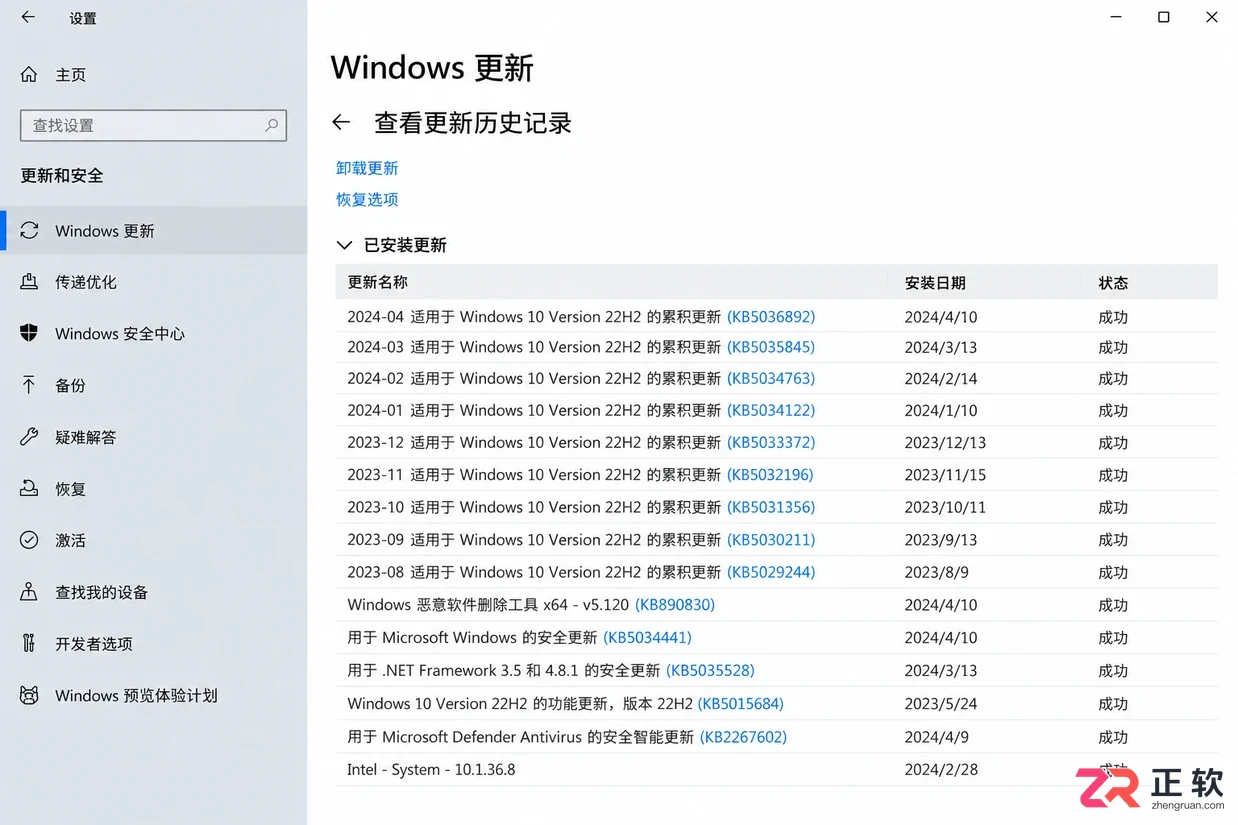Click the date 2024/2/28
This screenshot has width=1238, height=825.
click(941, 769)
